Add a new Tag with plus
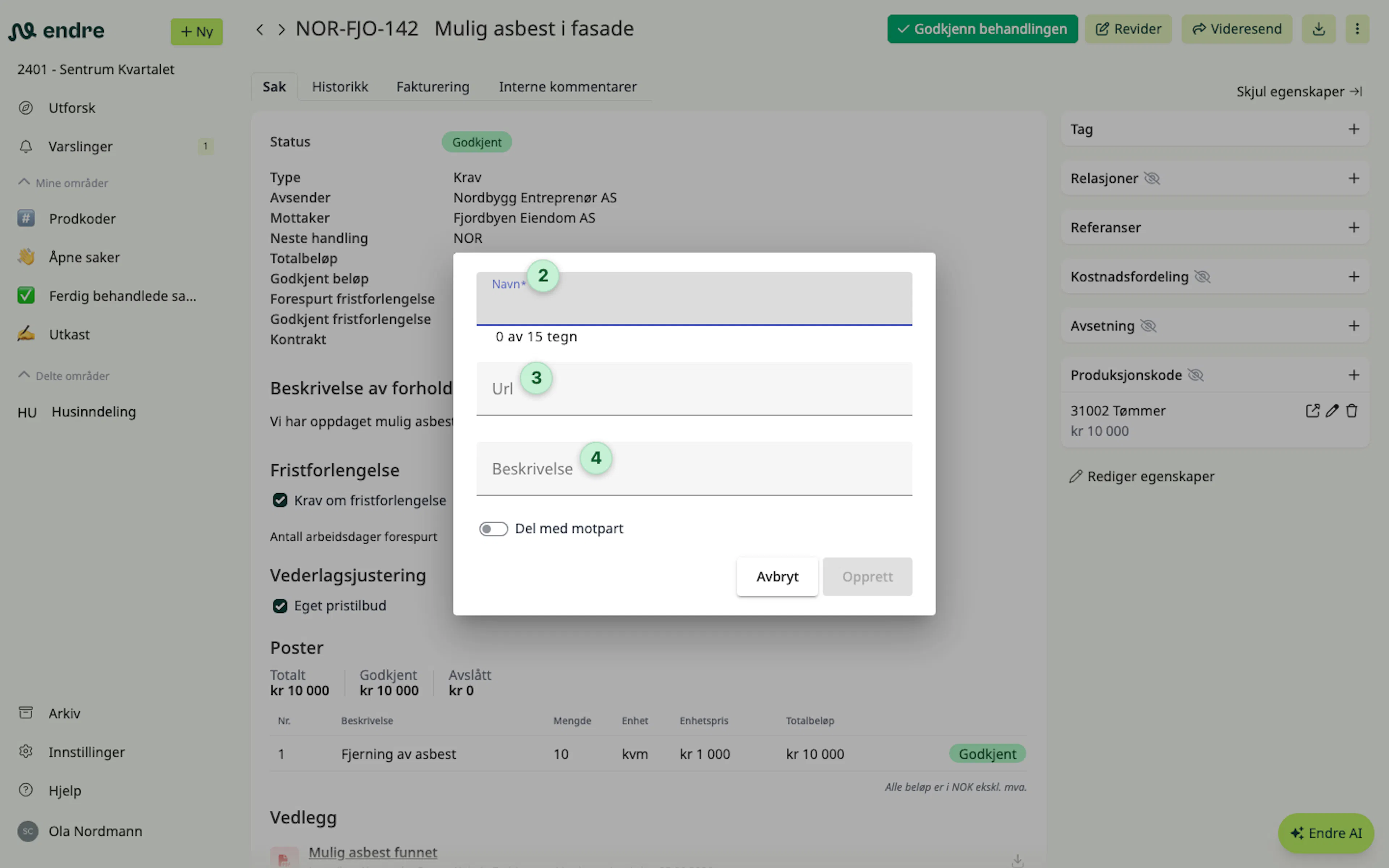Viewport: 1389px width, 868px height. click(x=1354, y=129)
